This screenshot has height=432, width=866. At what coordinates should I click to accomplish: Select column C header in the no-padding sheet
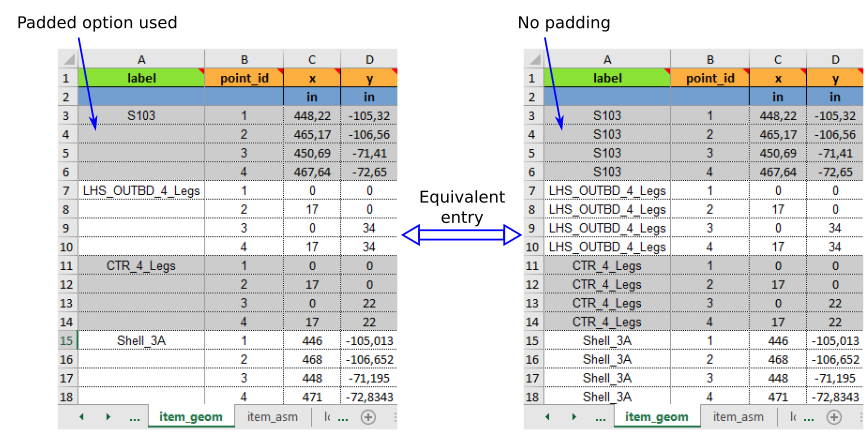(777, 59)
